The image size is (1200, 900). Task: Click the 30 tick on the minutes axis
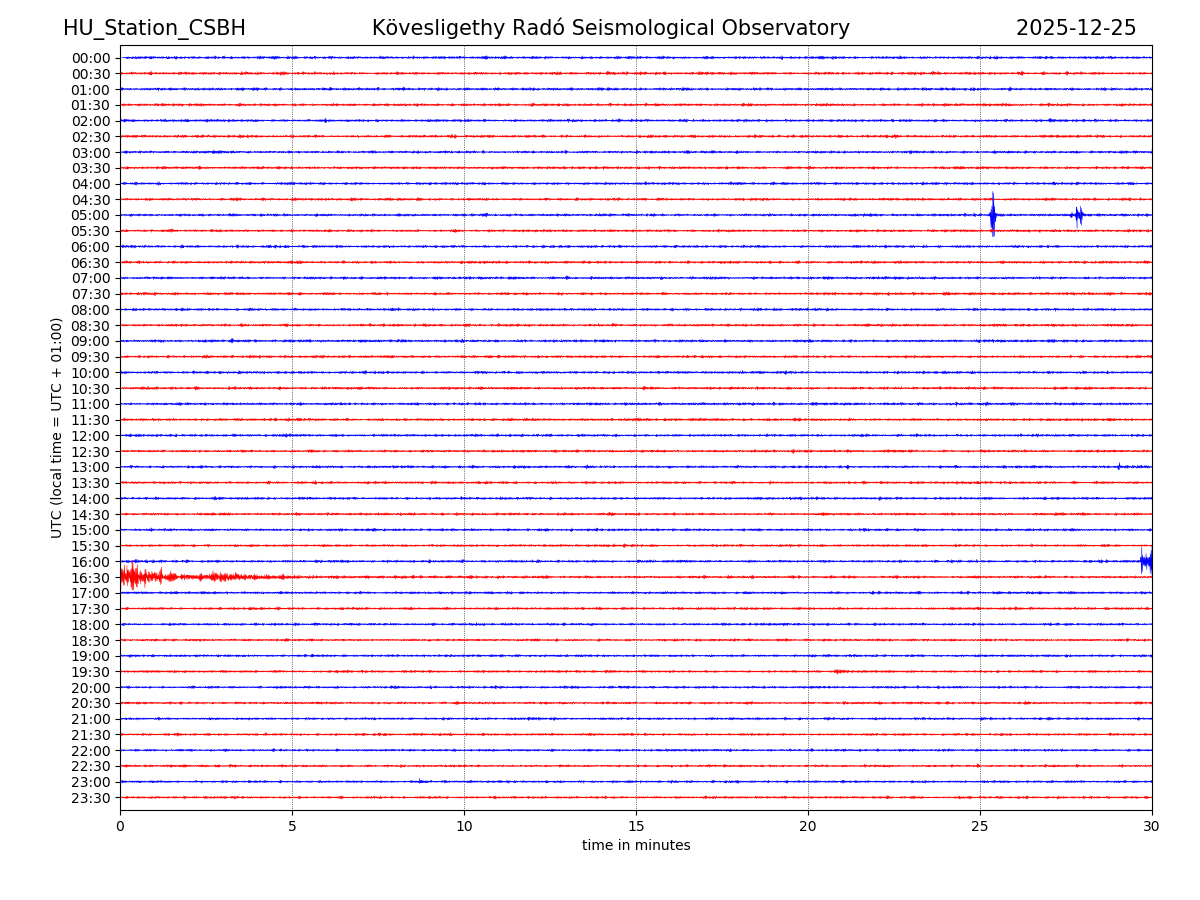click(x=1152, y=827)
